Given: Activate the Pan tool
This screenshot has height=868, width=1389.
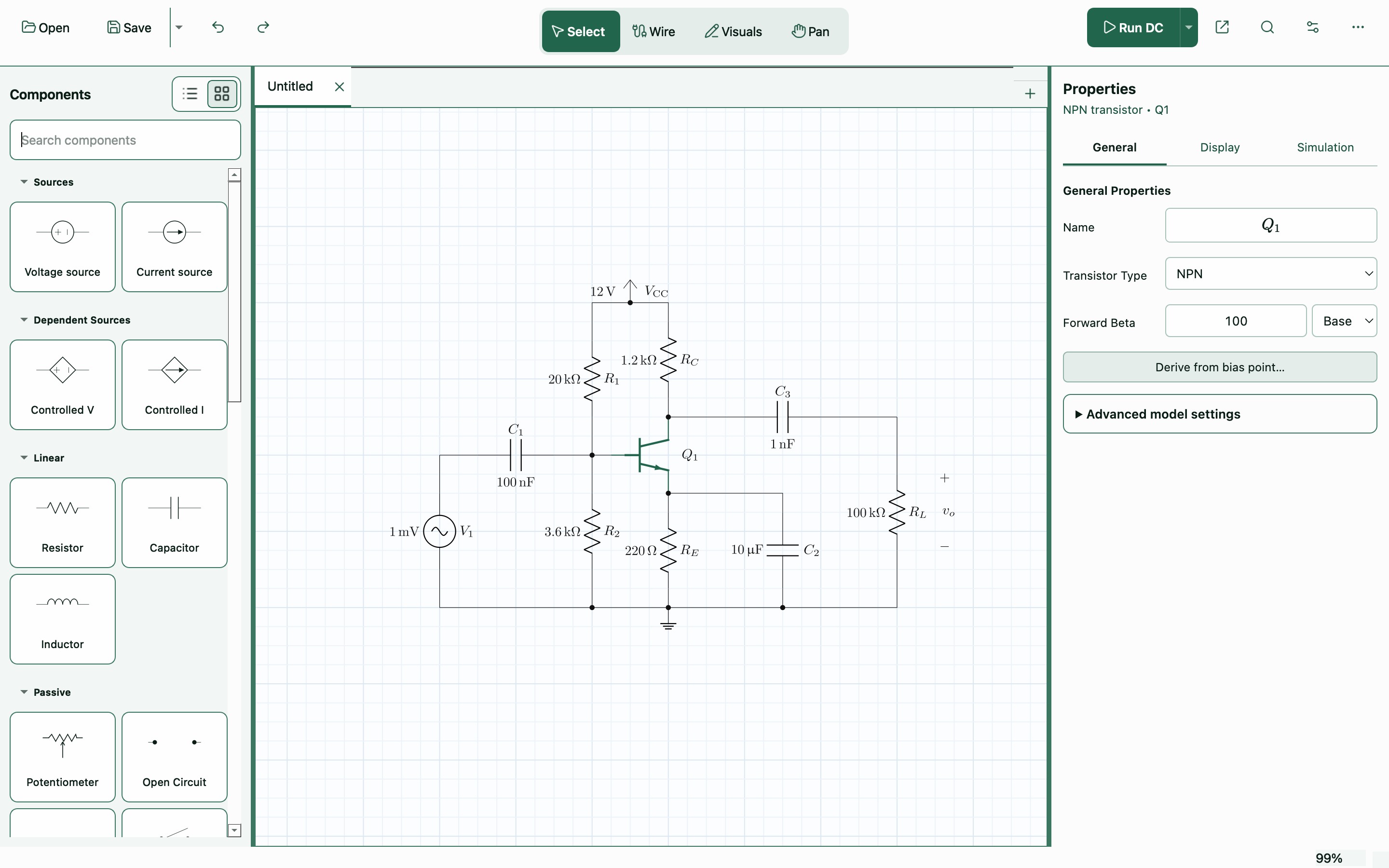Looking at the screenshot, I should pyautogui.click(x=810, y=31).
